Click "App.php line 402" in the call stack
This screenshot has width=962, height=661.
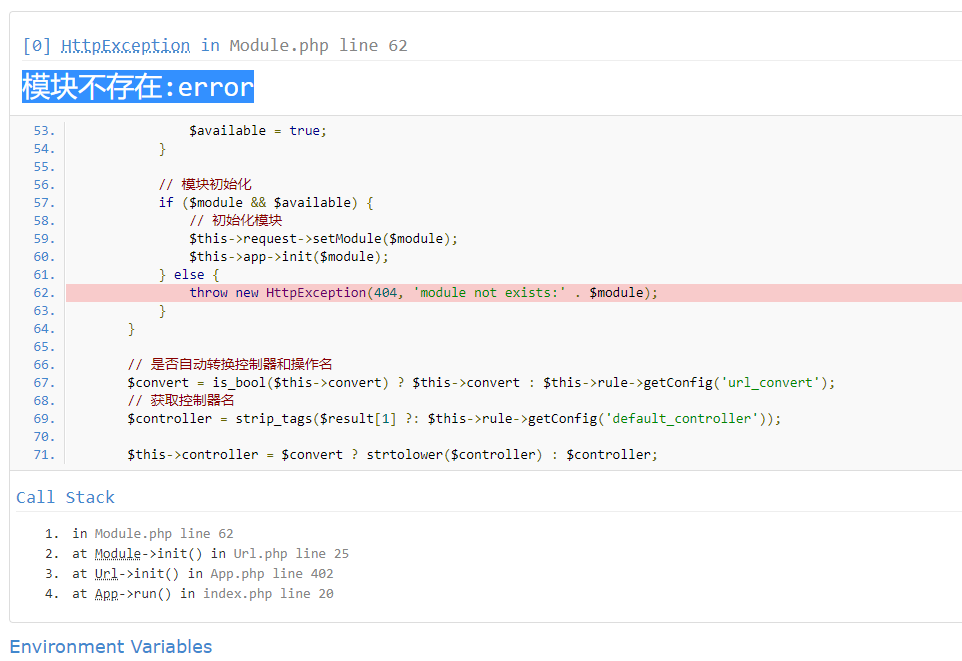(272, 574)
